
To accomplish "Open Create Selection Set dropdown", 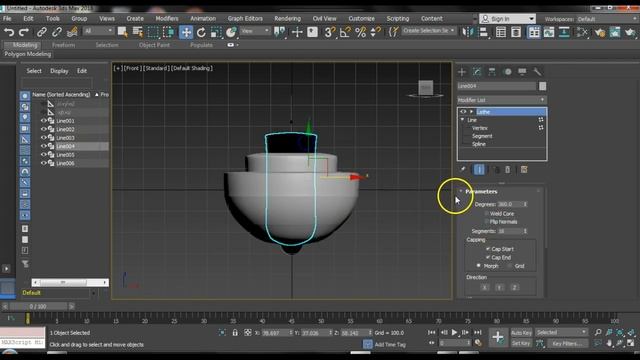I will pos(429,31).
